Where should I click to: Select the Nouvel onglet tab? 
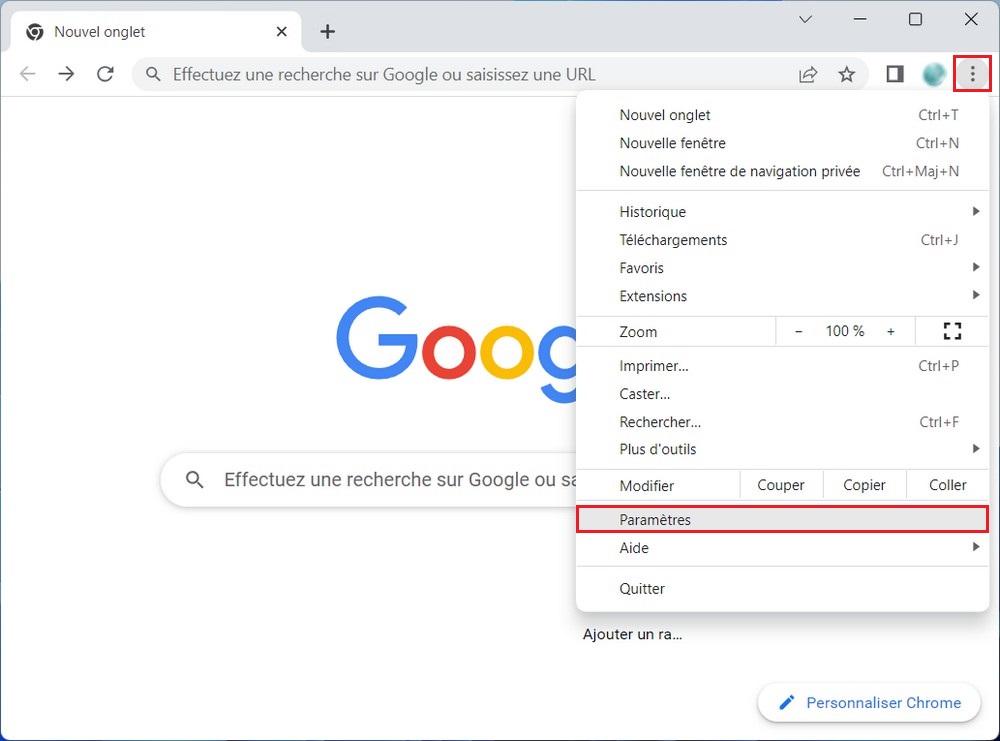click(156, 32)
